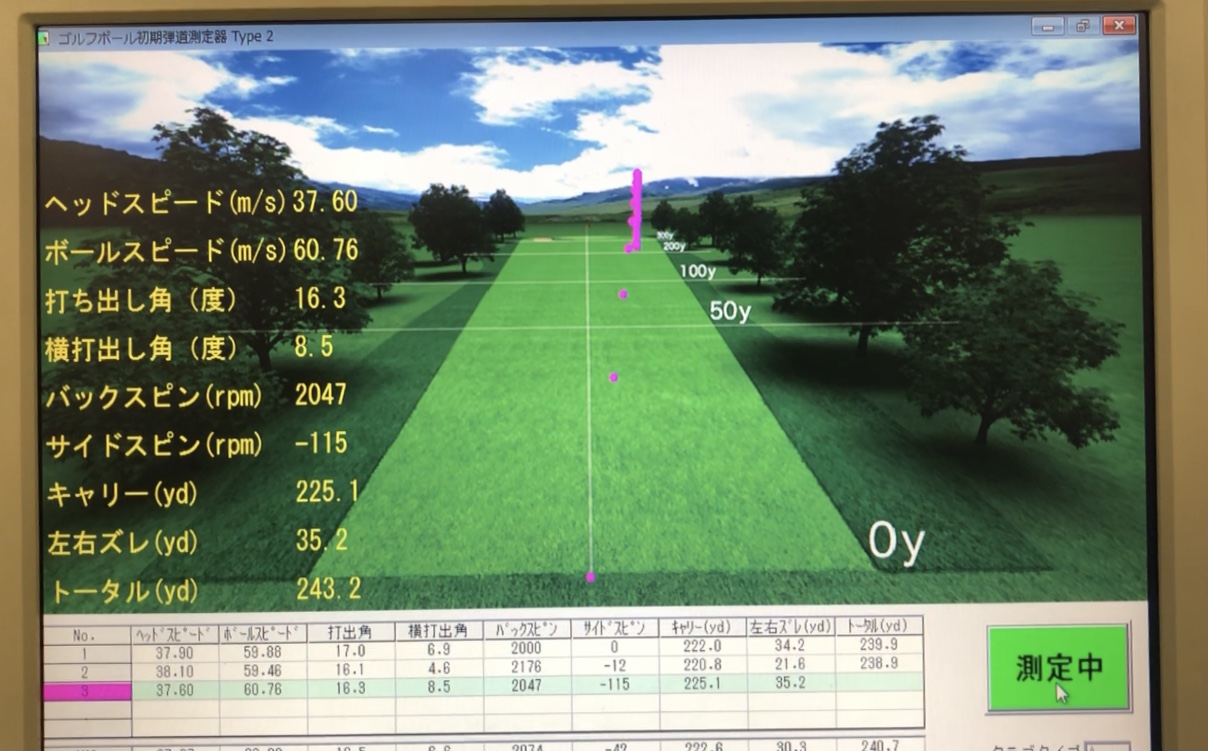The width and height of the screenshot is (1208, 751).
Task: Click the 打出角 column header
Action: click(351, 632)
